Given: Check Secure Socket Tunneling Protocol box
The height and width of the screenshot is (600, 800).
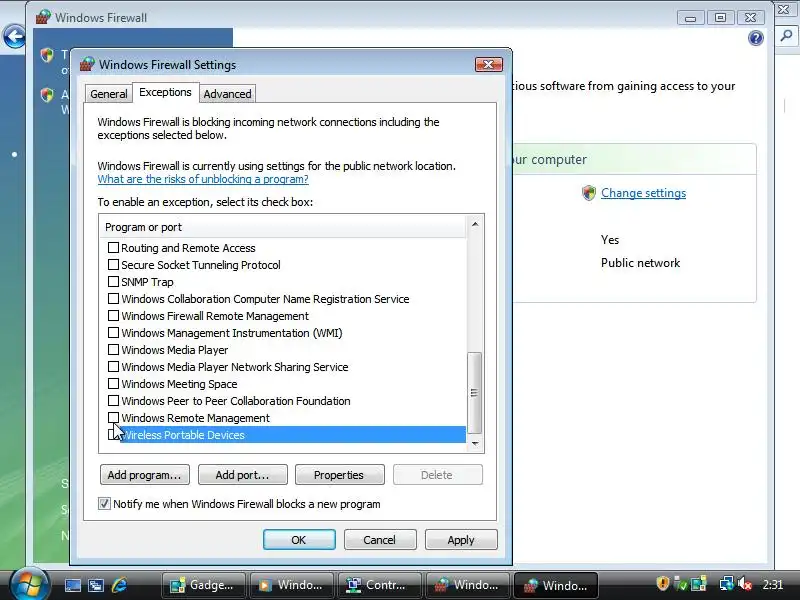Looking at the screenshot, I should 113,265.
